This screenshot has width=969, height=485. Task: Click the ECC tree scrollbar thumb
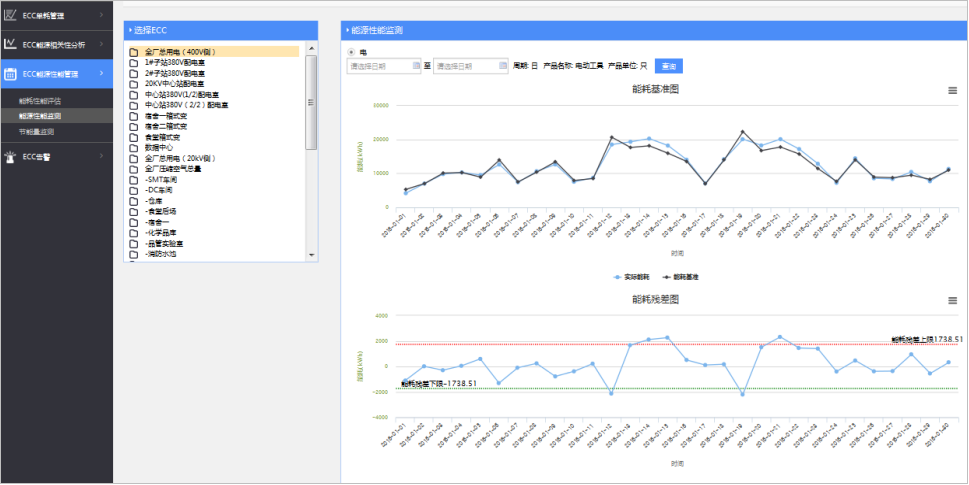[x=311, y=103]
